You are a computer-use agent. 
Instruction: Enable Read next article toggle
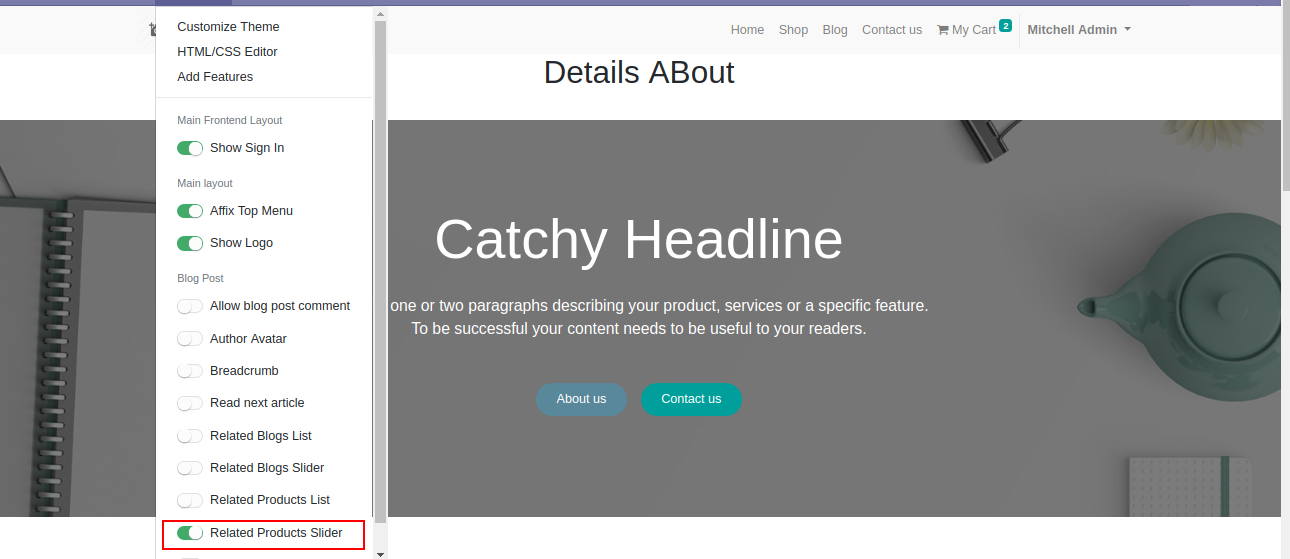(190, 403)
